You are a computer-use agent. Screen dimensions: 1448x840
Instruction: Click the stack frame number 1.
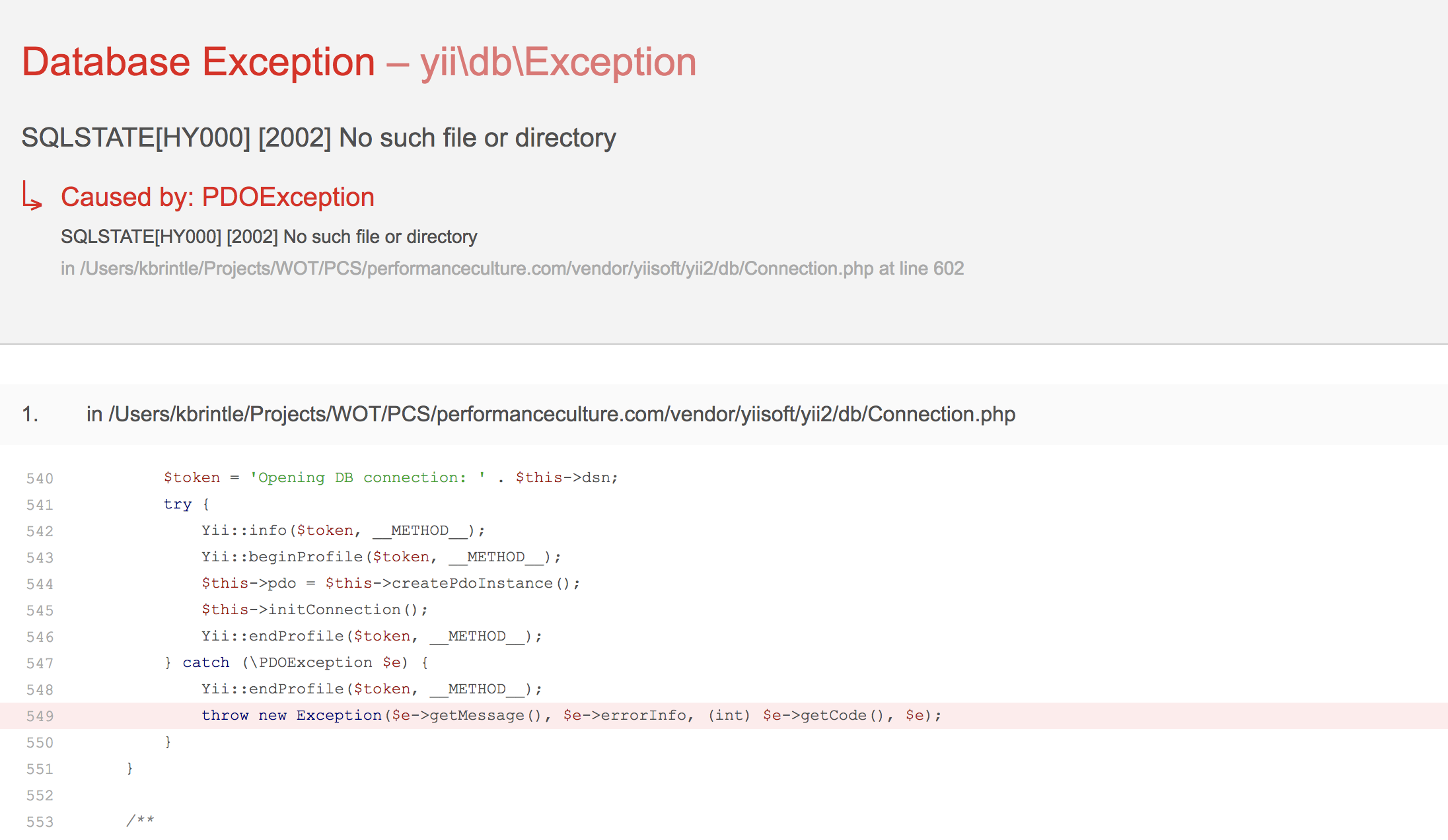[30, 414]
